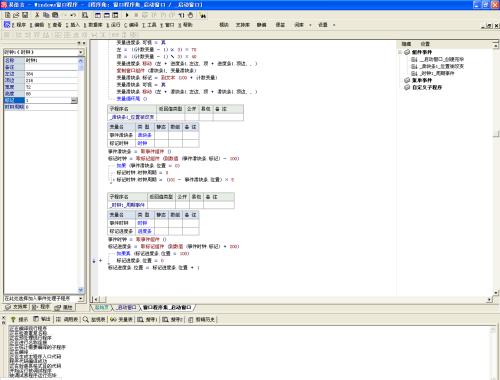Click the Open file toolbar icon
The height and width of the screenshot is (380, 500).
point(16,15)
